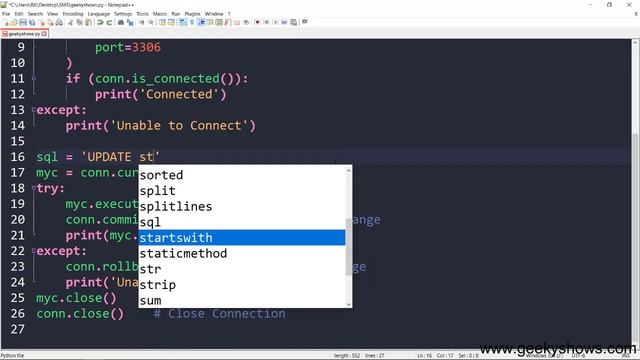This screenshot has width=640, height=360.
Task: Toggle file Monitoring eye icon
Action: (246, 22)
